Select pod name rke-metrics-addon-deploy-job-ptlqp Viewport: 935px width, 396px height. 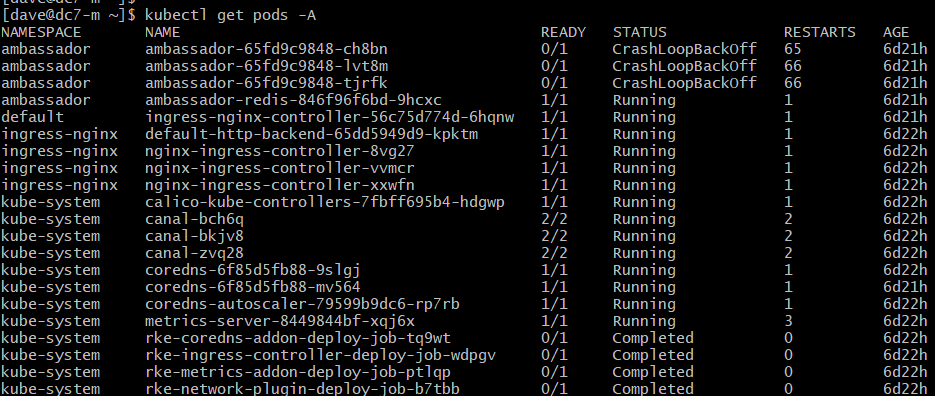(298, 372)
